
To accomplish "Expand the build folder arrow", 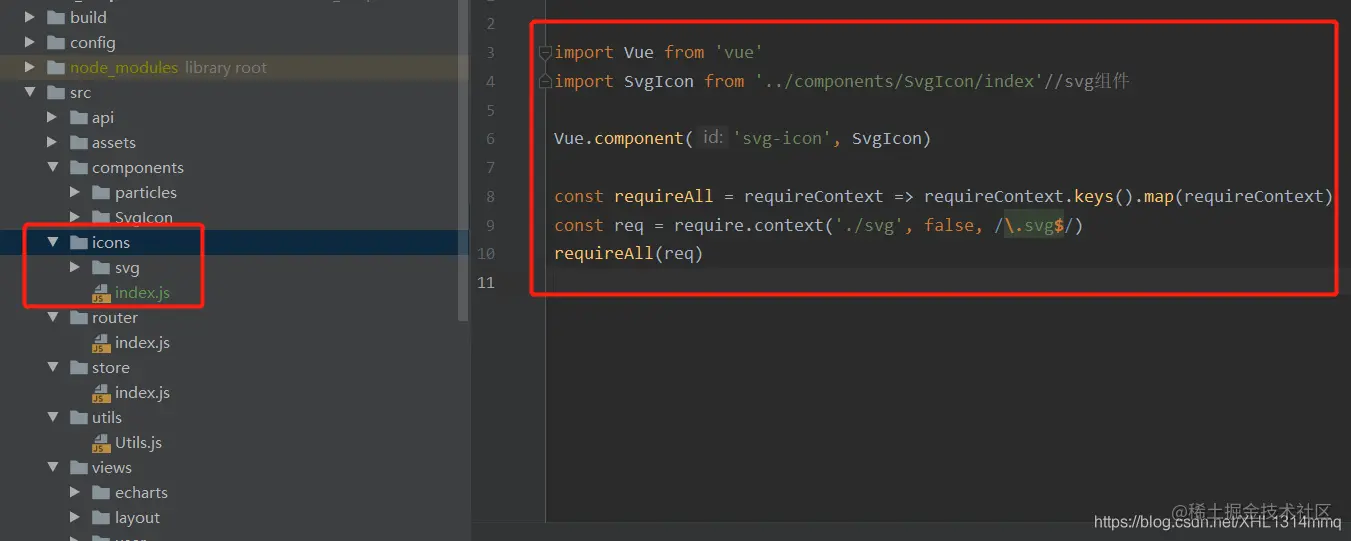I will point(29,17).
